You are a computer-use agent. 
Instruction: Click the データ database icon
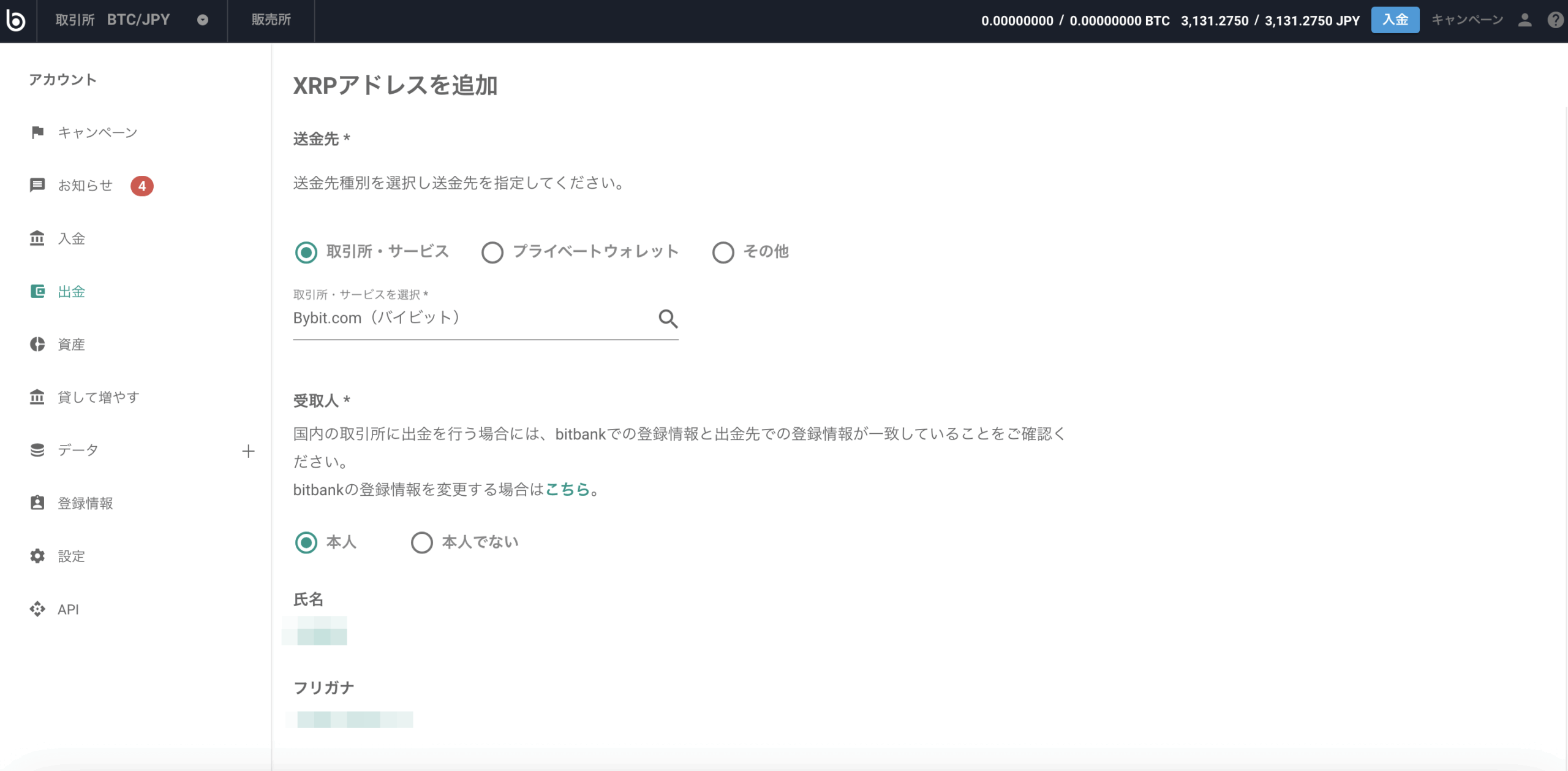[37, 450]
